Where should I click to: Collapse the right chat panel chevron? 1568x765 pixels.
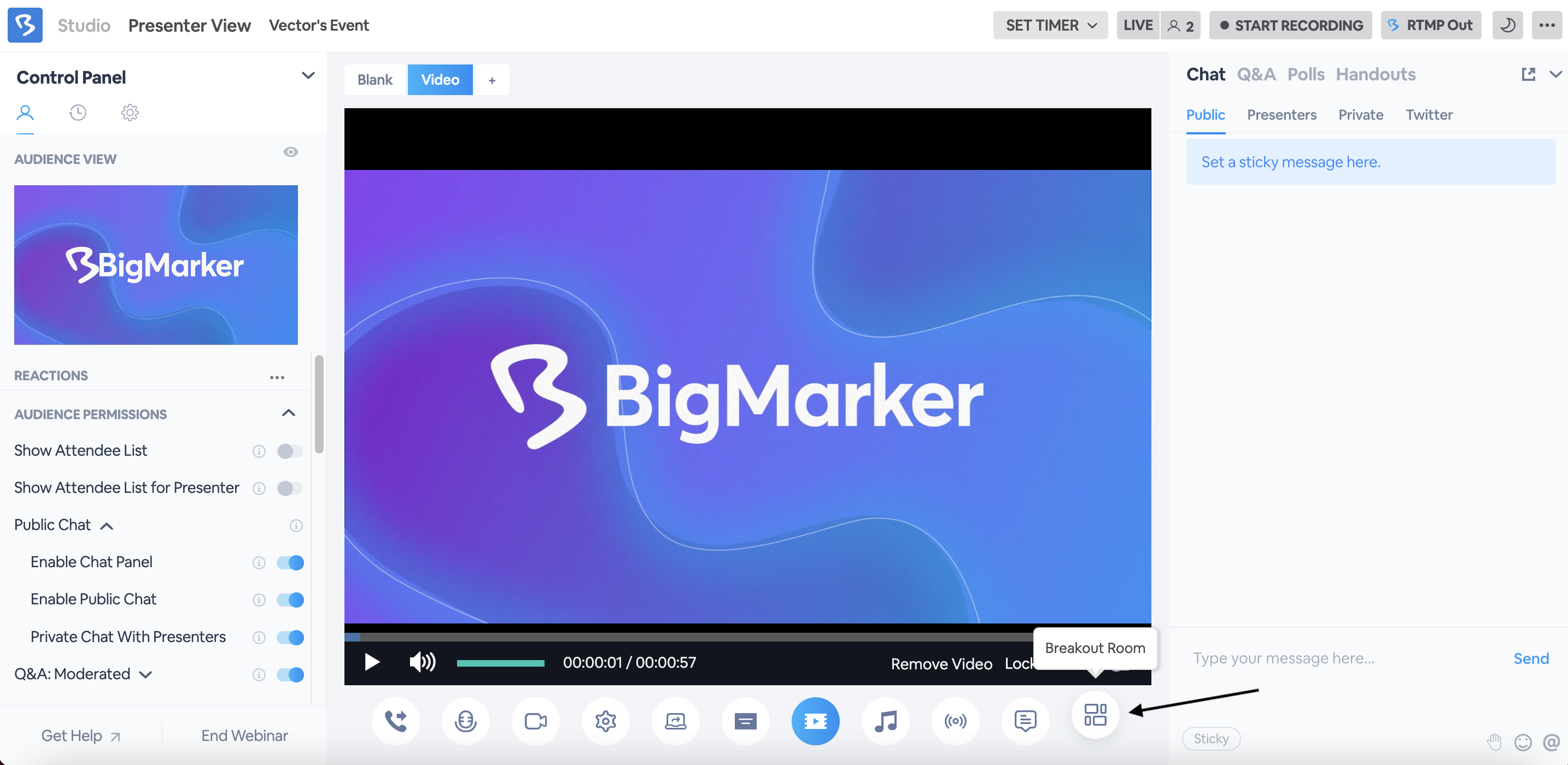[x=1556, y=74]
